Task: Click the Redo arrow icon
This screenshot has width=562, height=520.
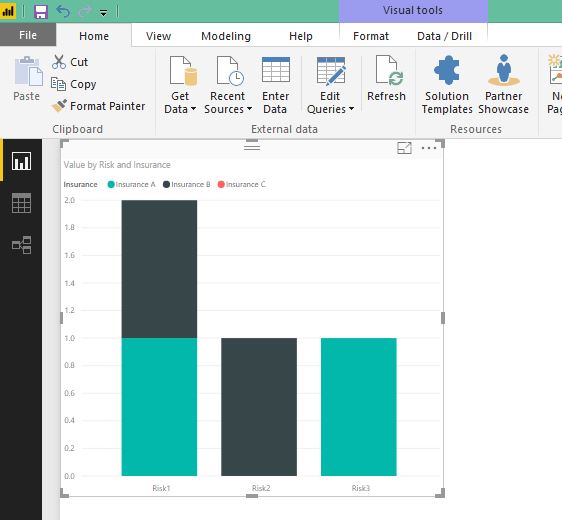Action: [85, 11]
